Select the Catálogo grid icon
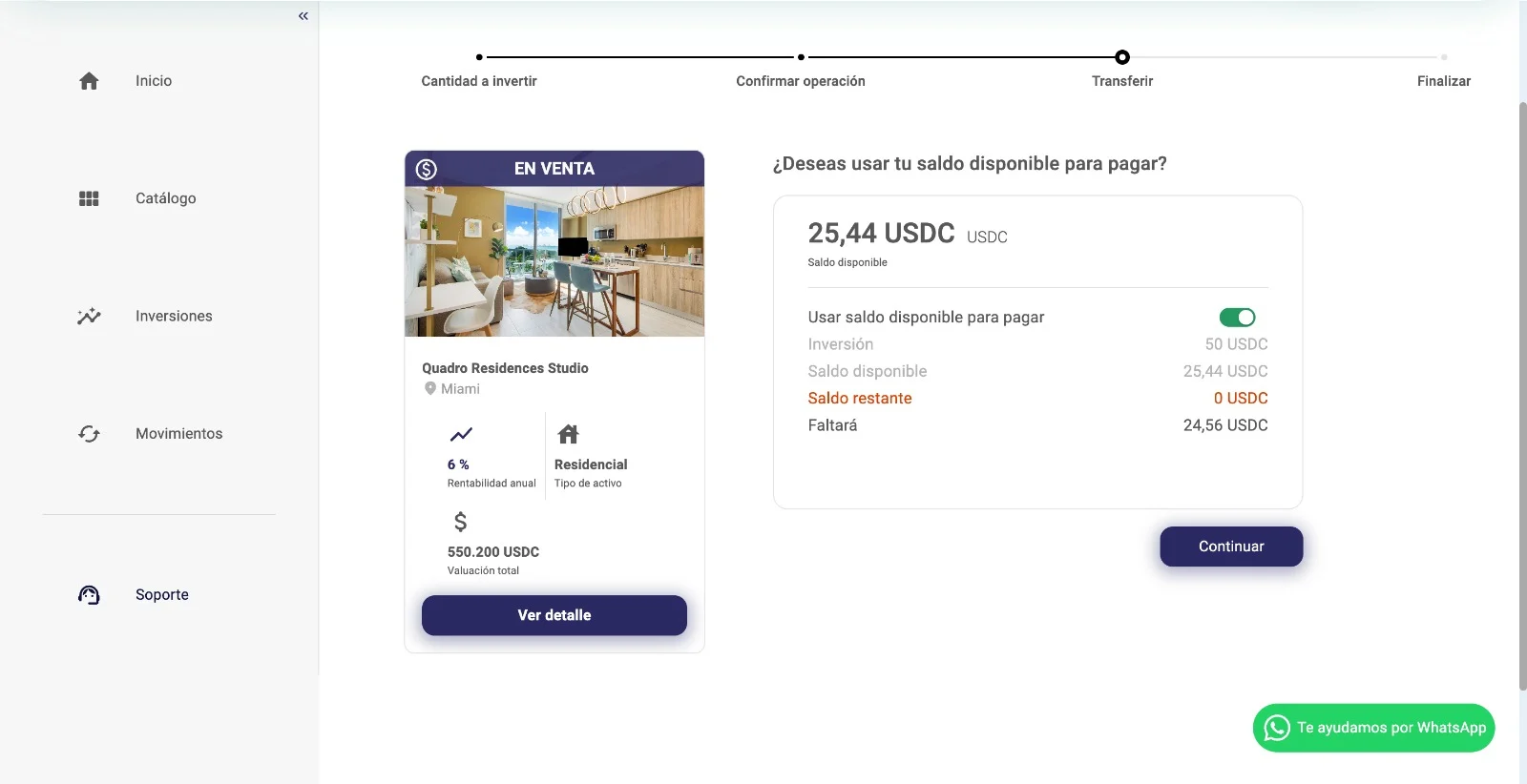The width and height of the screenshot is (1527, 784). 88,198
